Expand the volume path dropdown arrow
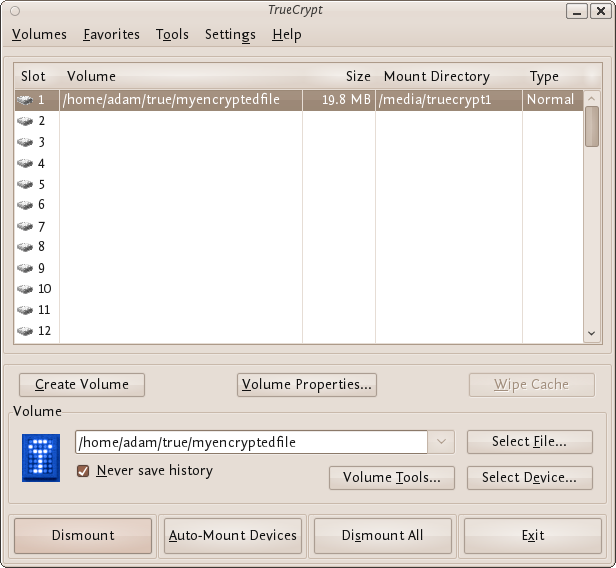 click(x=442, y=442)
